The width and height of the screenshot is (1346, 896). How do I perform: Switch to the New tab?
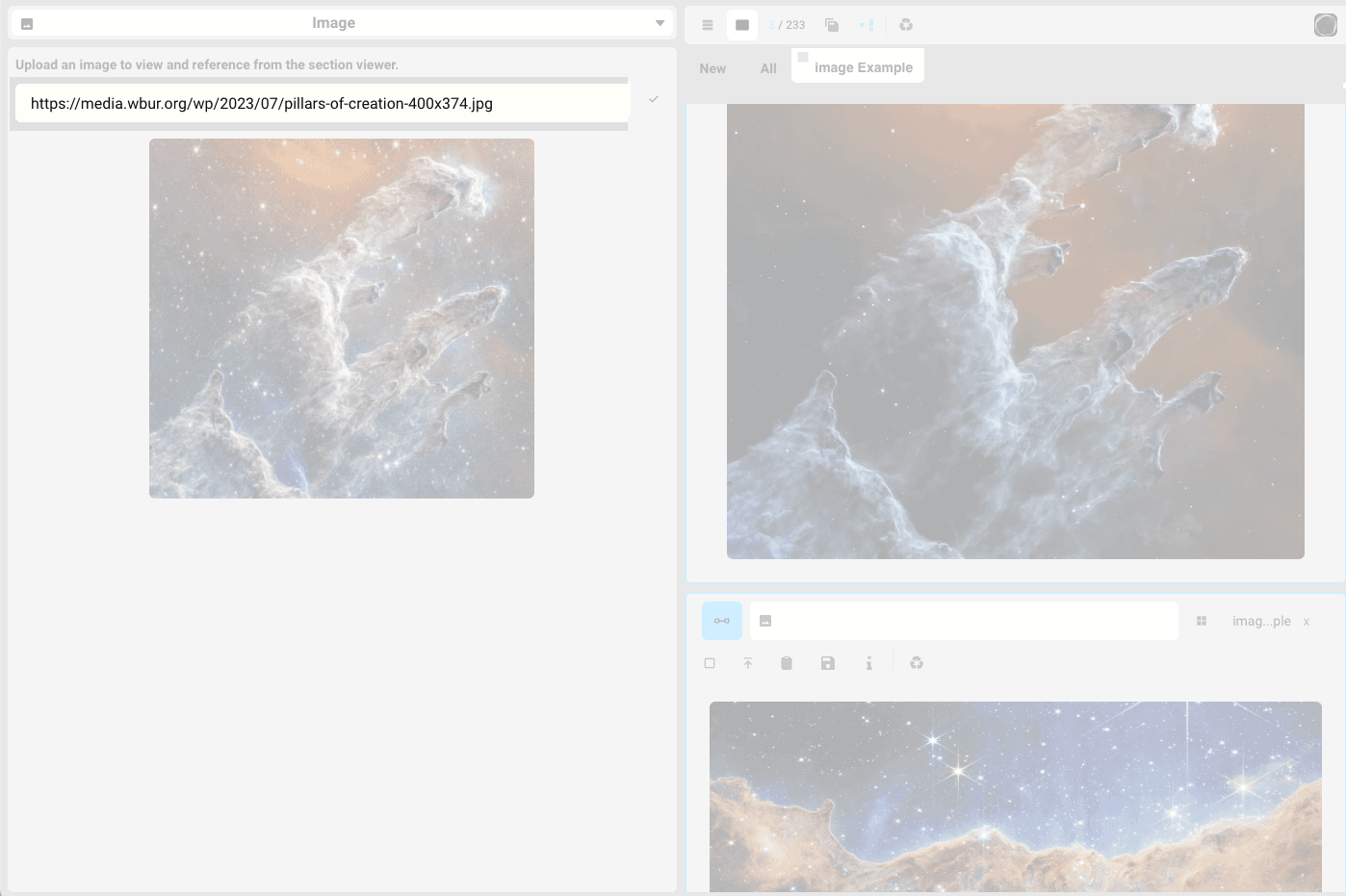click(712, 68)
